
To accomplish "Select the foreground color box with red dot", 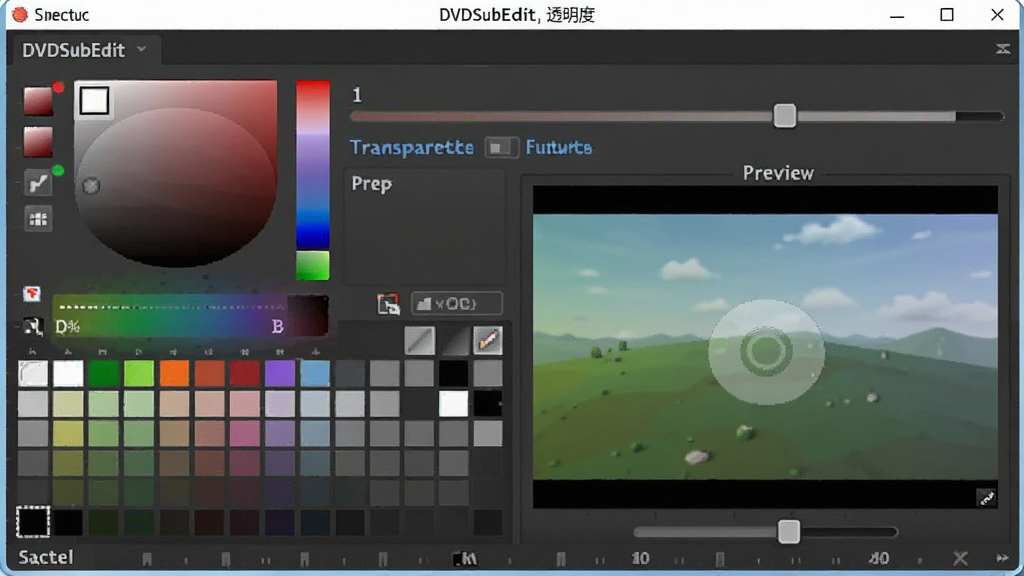I will click(x=38, y=101).
